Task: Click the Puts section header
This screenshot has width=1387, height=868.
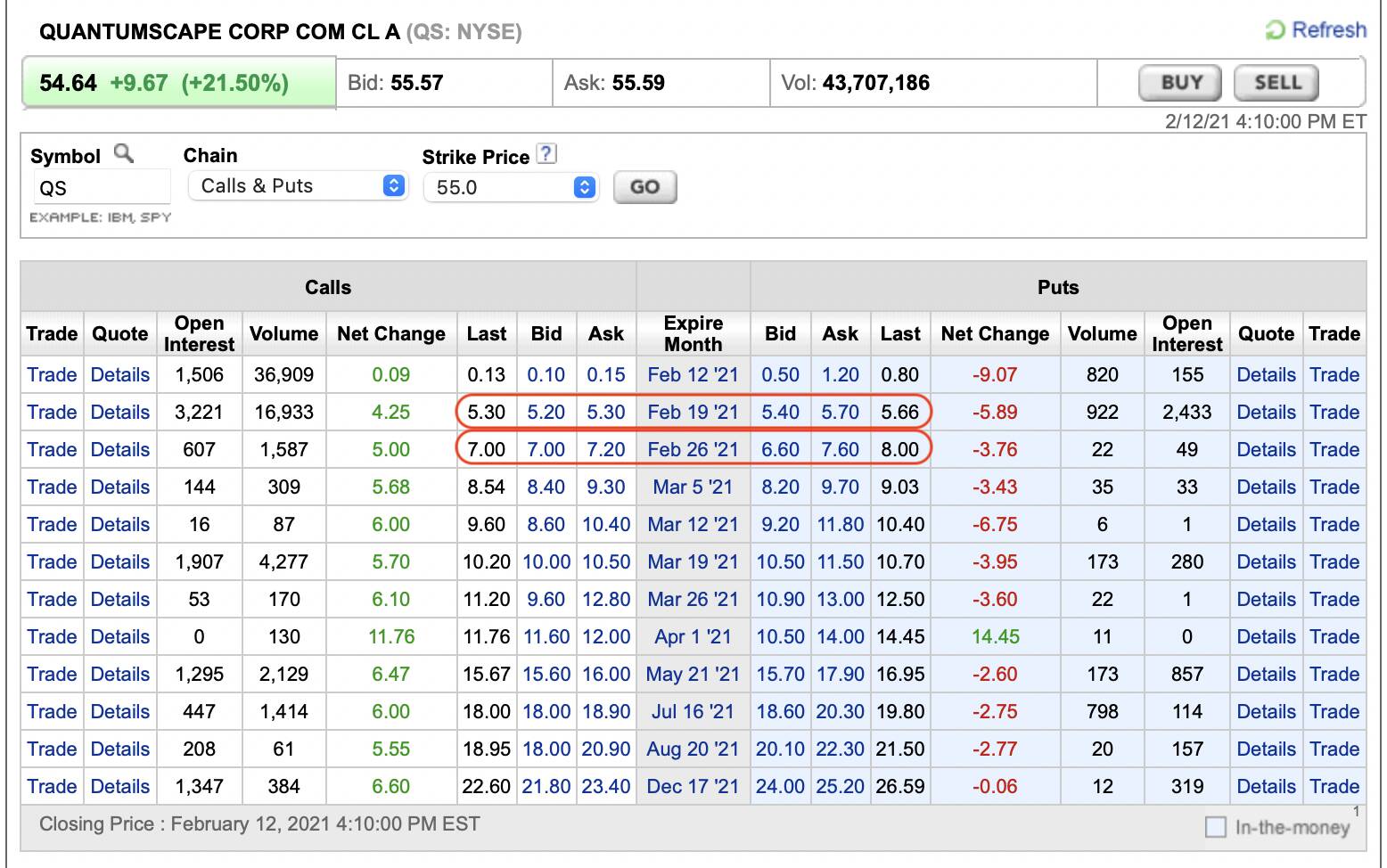Action: click(1058, 287)
